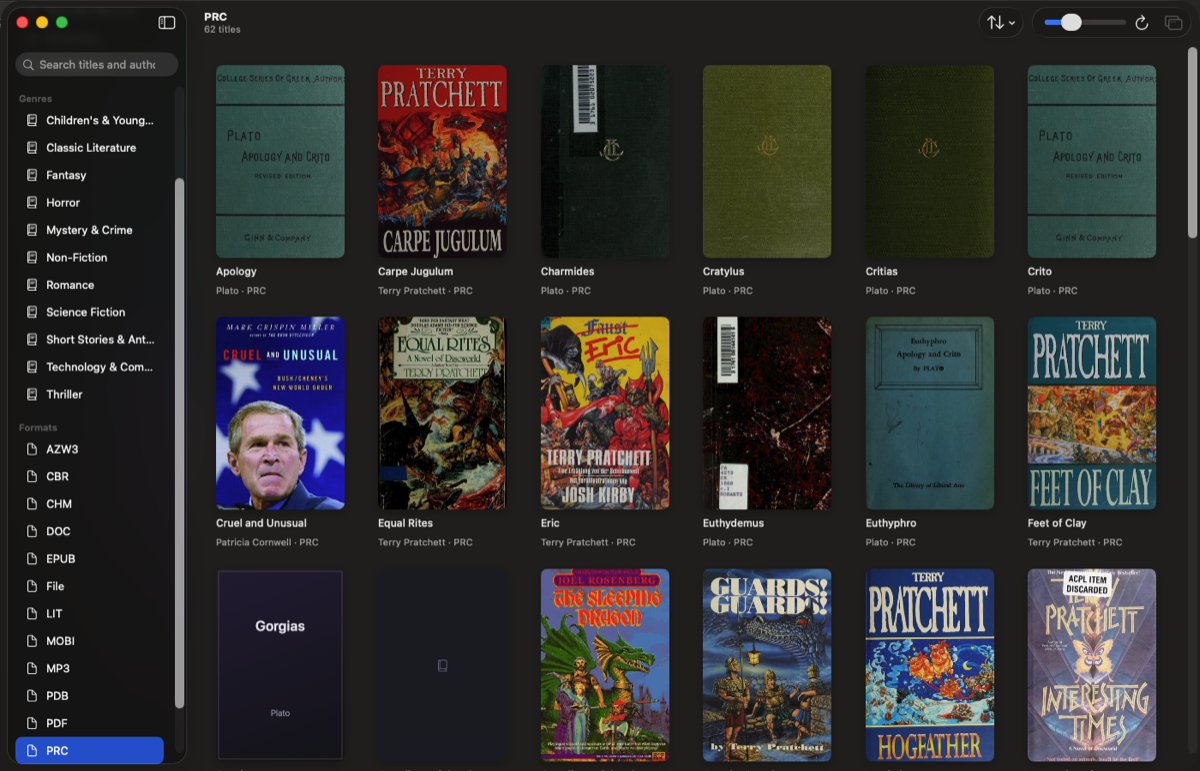This screenshot has height=771, width=1200.
Task: Click the AZW3 format file icon
Action: pos(31,449)
